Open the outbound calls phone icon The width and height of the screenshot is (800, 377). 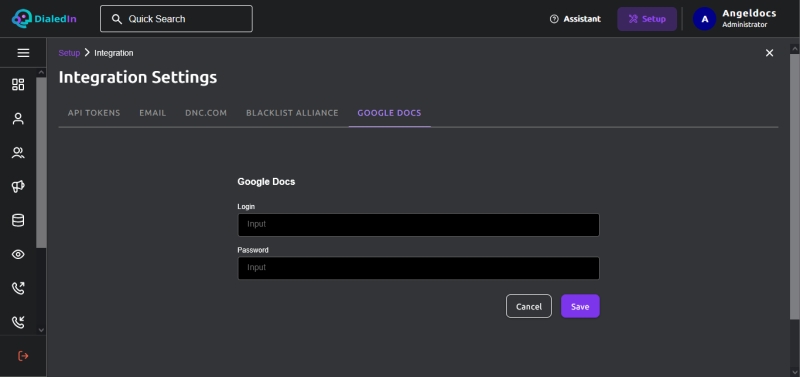(18, 288)
